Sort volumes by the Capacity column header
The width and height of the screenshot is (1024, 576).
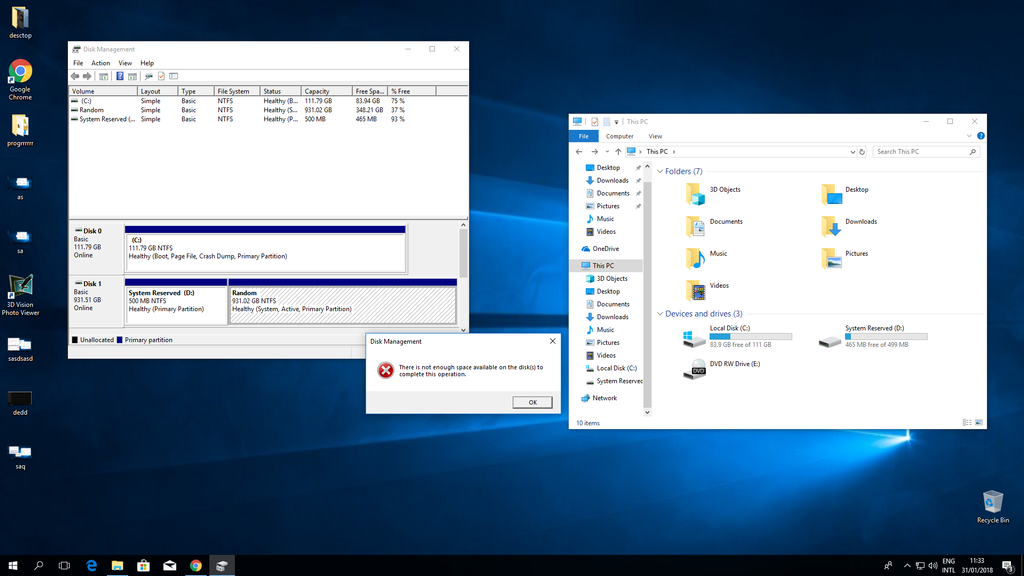(326, 91)
